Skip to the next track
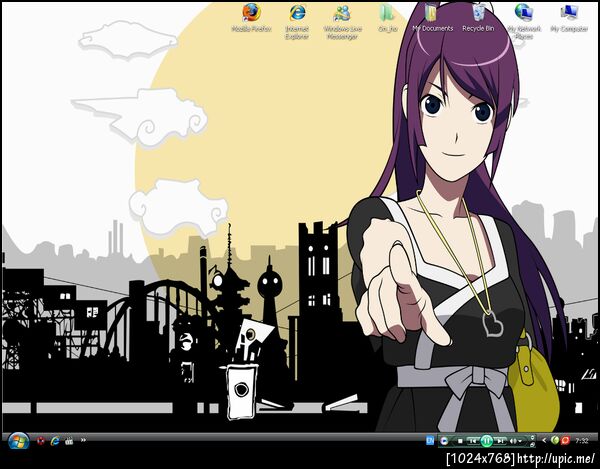The height and width of the screenshot is (469, 600). 500,441
